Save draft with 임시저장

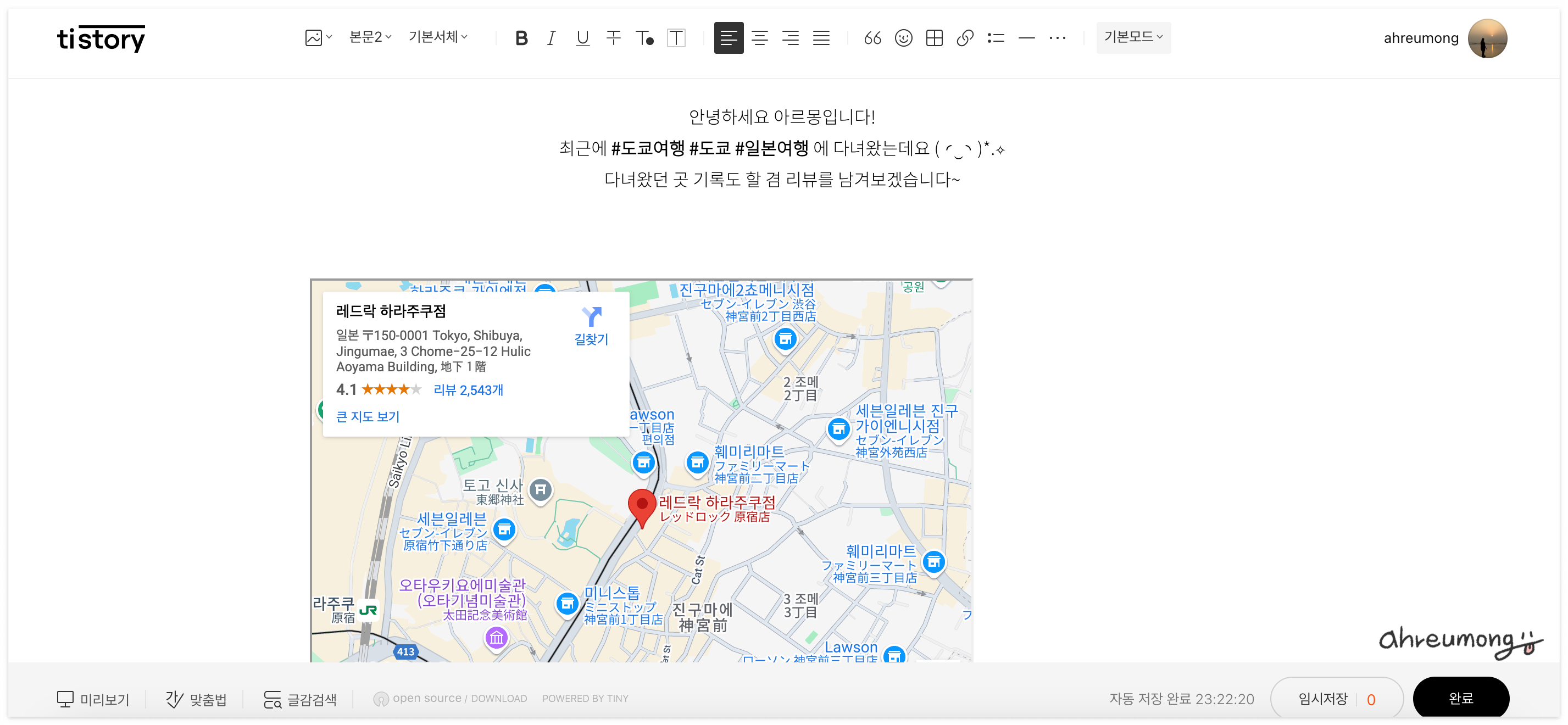click(1323, 699)
